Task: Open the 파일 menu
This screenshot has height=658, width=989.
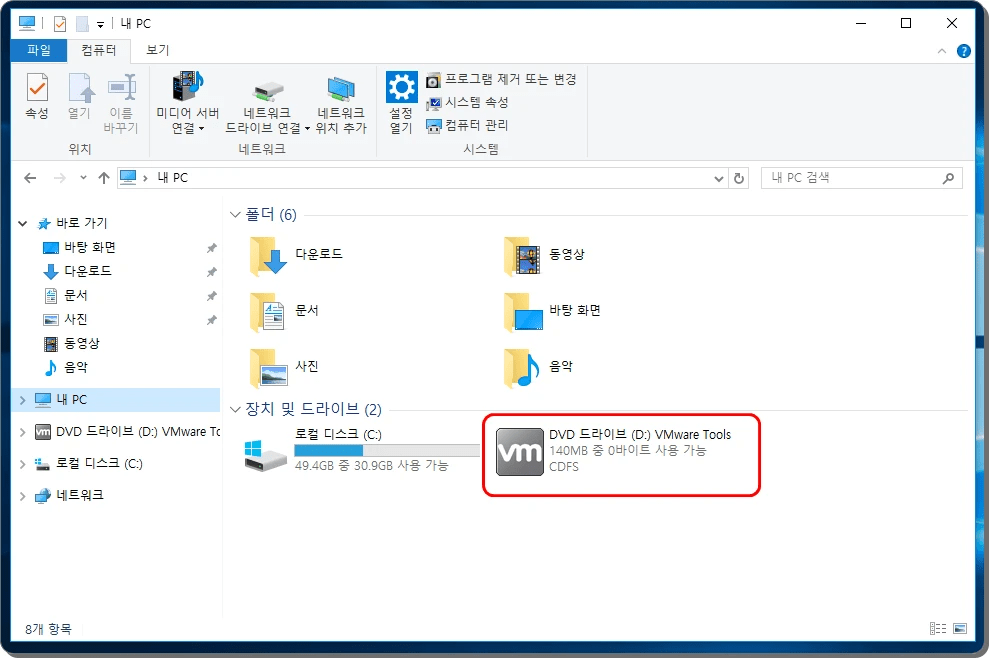Action: [x=38, y=49]
